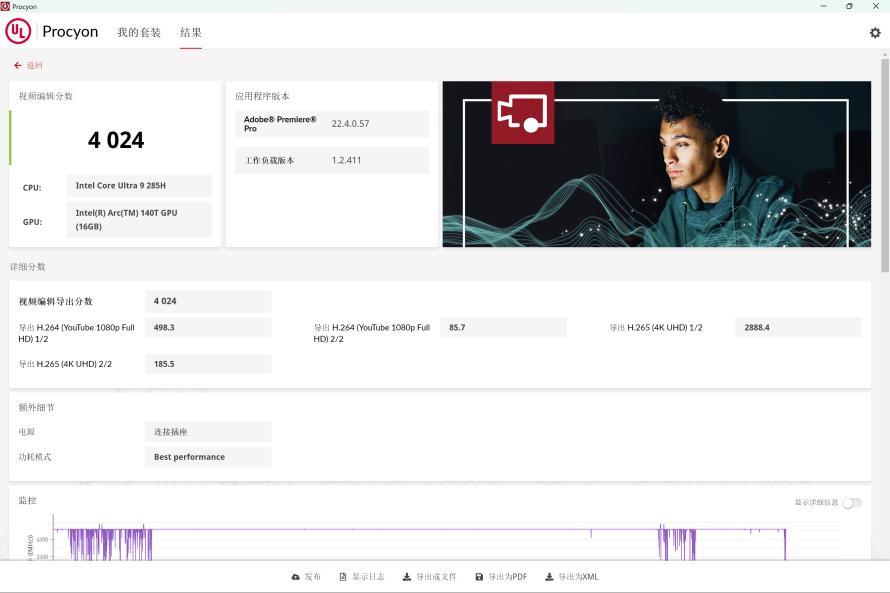Click the H.265 1/2 value 2888.4
The height and width of the screenshot is (593, 890).
click(x=799, y=327)
